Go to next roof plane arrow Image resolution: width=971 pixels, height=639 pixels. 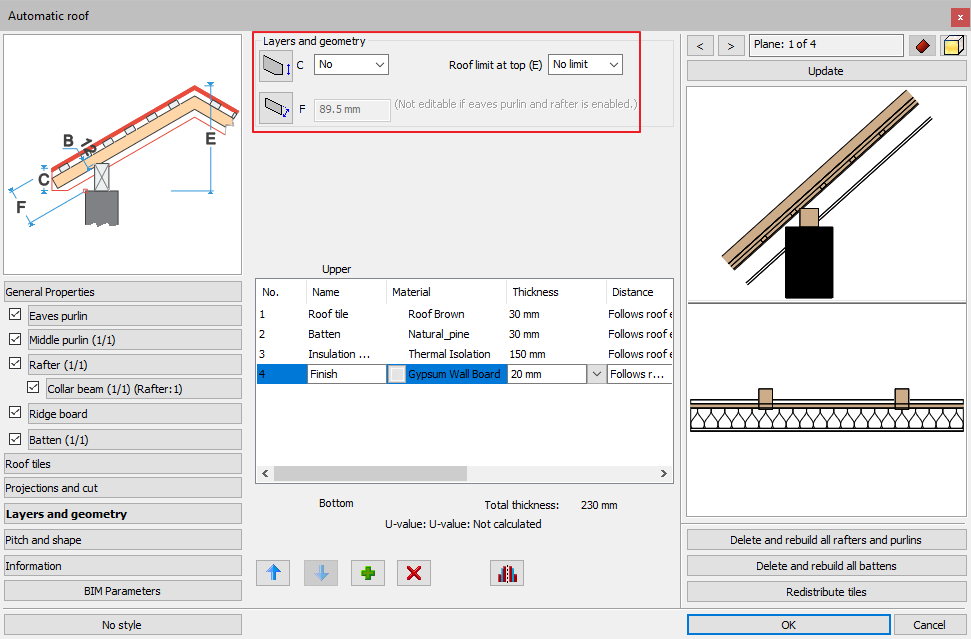[731, 45]
